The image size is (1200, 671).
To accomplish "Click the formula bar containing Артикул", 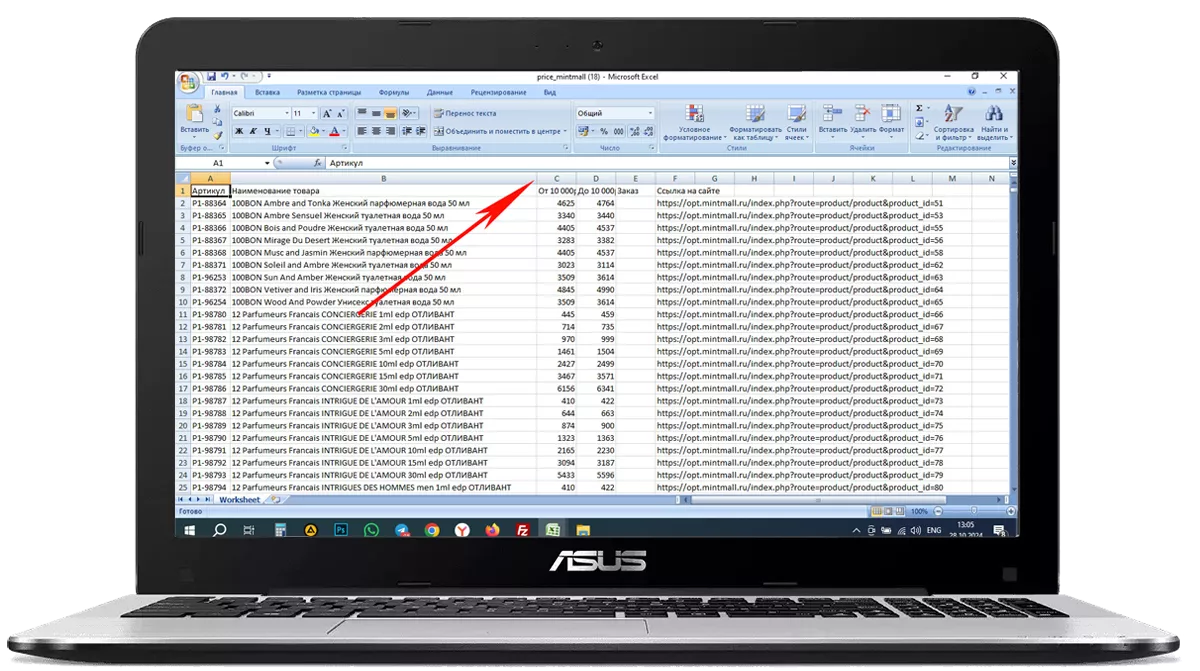I will [665, 163].
